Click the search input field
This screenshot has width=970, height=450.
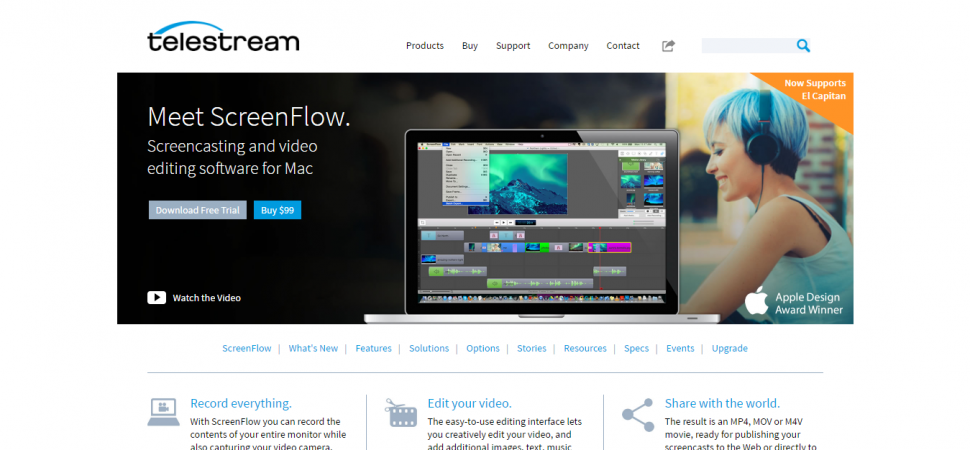749,45
